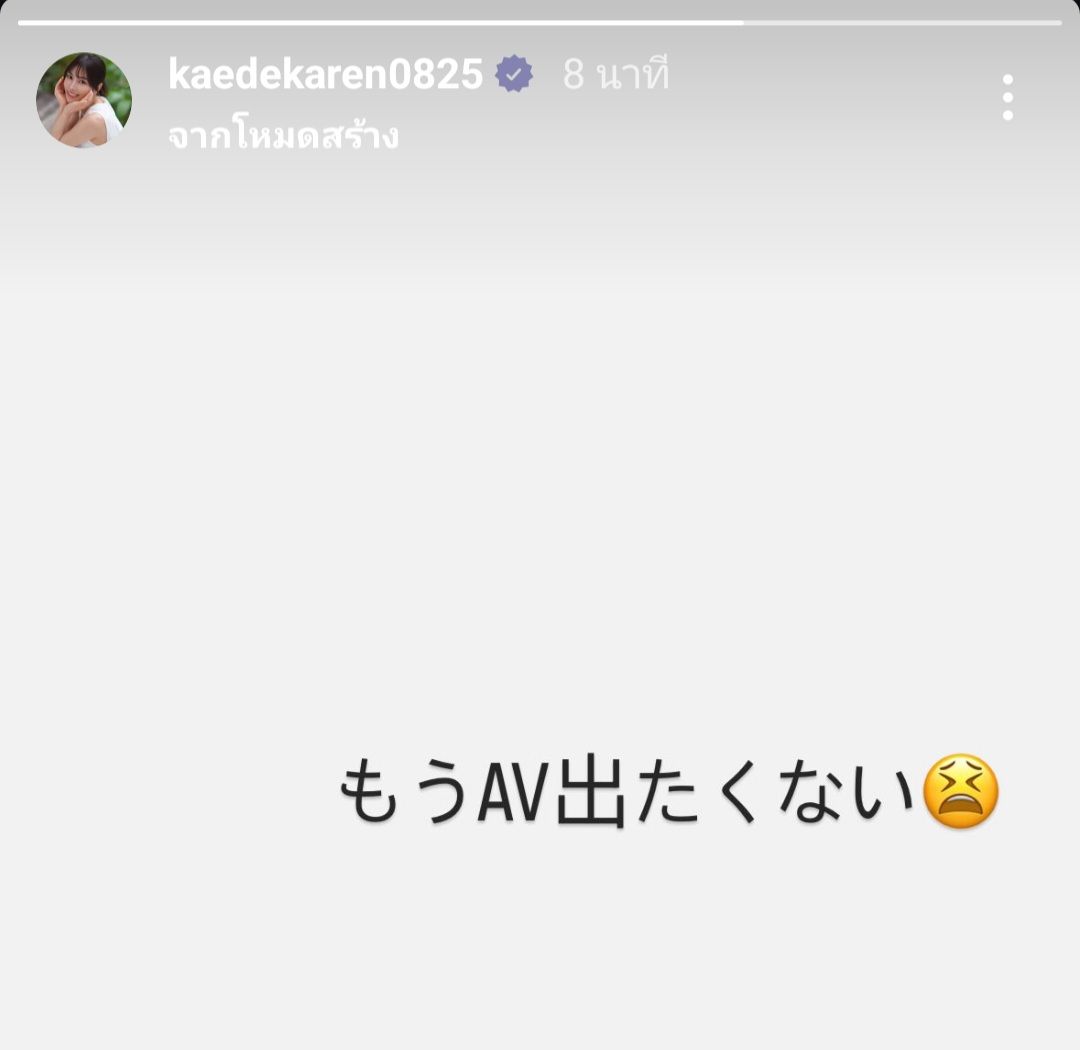The image size is (1080, 1050).
Task: Tap the "もう" characters starting the caption
Action: tap(405, 792)
